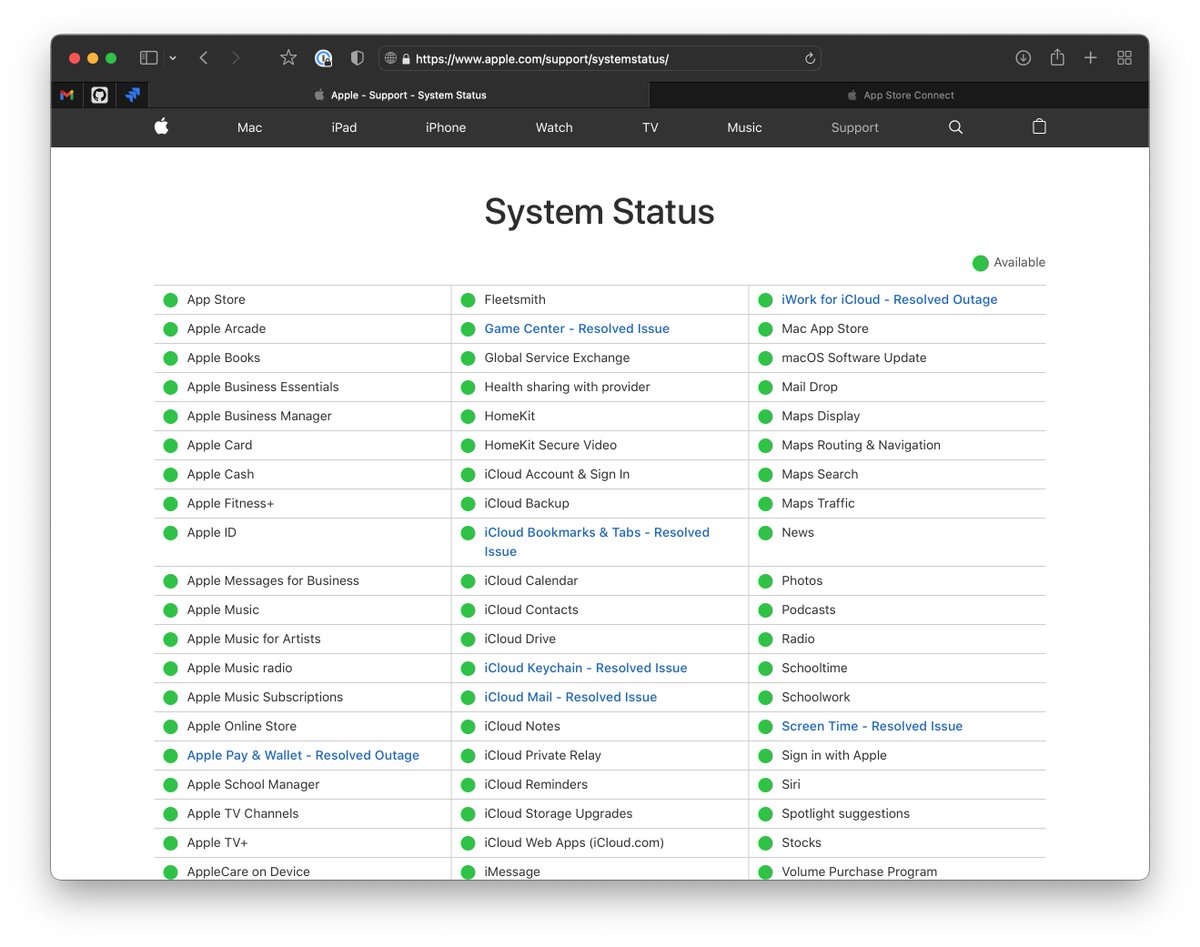Click the green status dot beside Siri
This screenshot has height=947, width=1200.
click(765, 784)
